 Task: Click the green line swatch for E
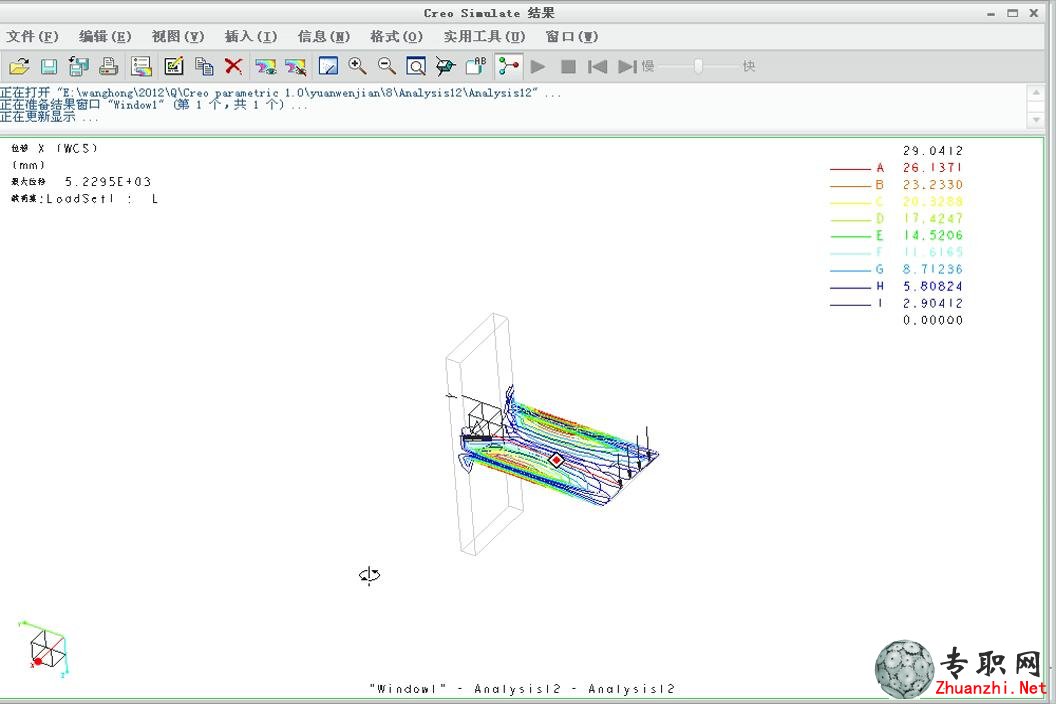(850, 236)
